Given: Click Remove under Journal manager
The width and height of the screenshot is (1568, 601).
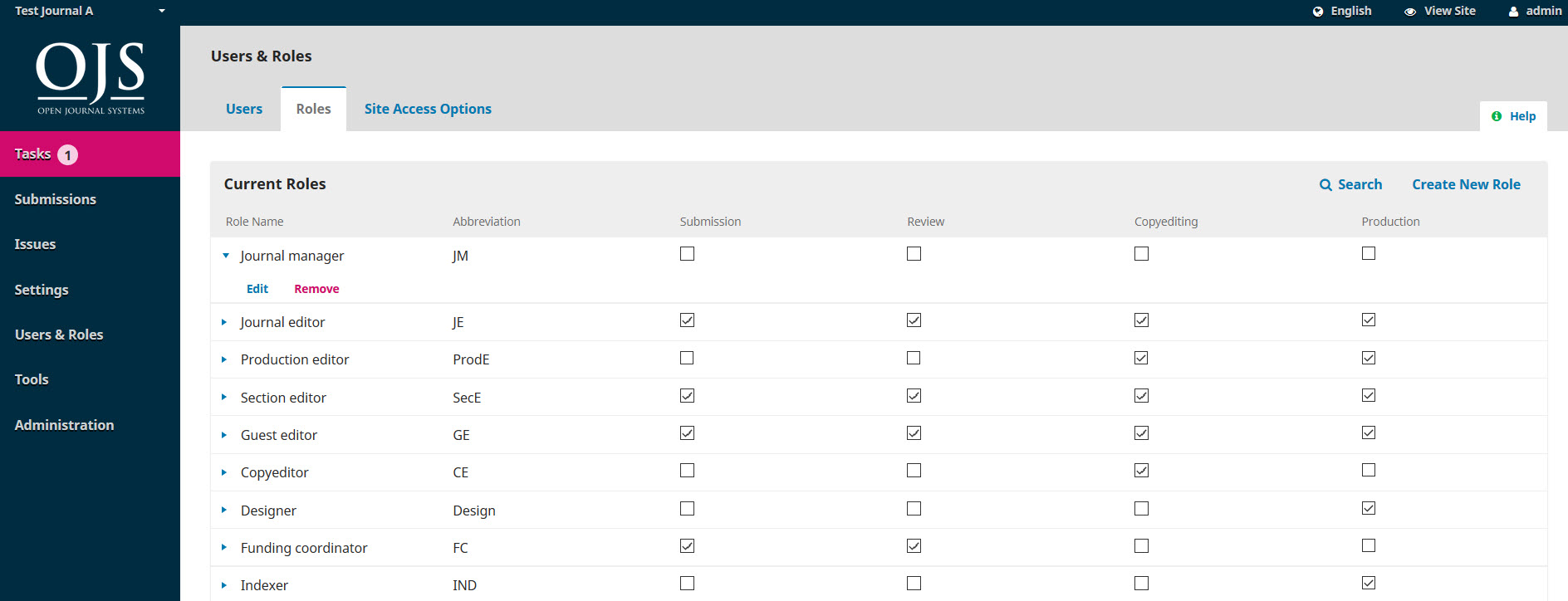Looking at the screenshot, I should [x=316, y=289].
